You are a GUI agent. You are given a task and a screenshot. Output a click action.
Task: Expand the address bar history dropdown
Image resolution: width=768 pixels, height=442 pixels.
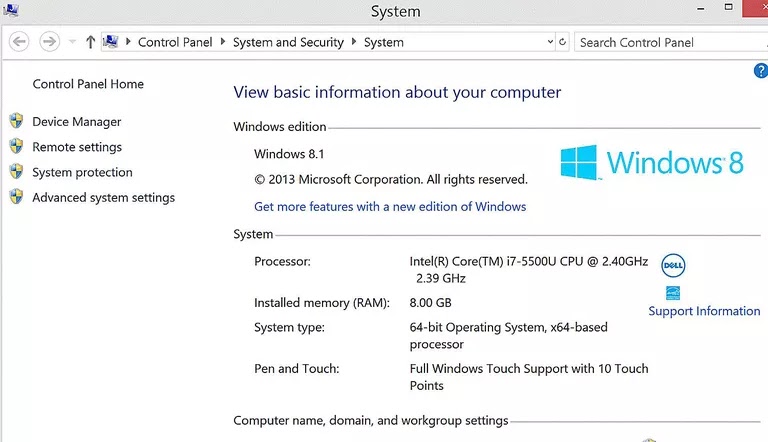tap(549, 42)
